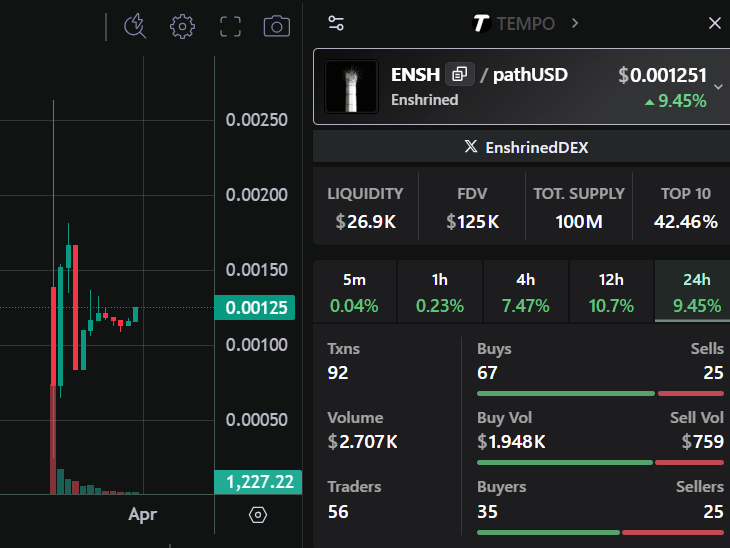Select the 24h timeframe tab
This screenshot has width=730, height=548.
pos(693,291)
